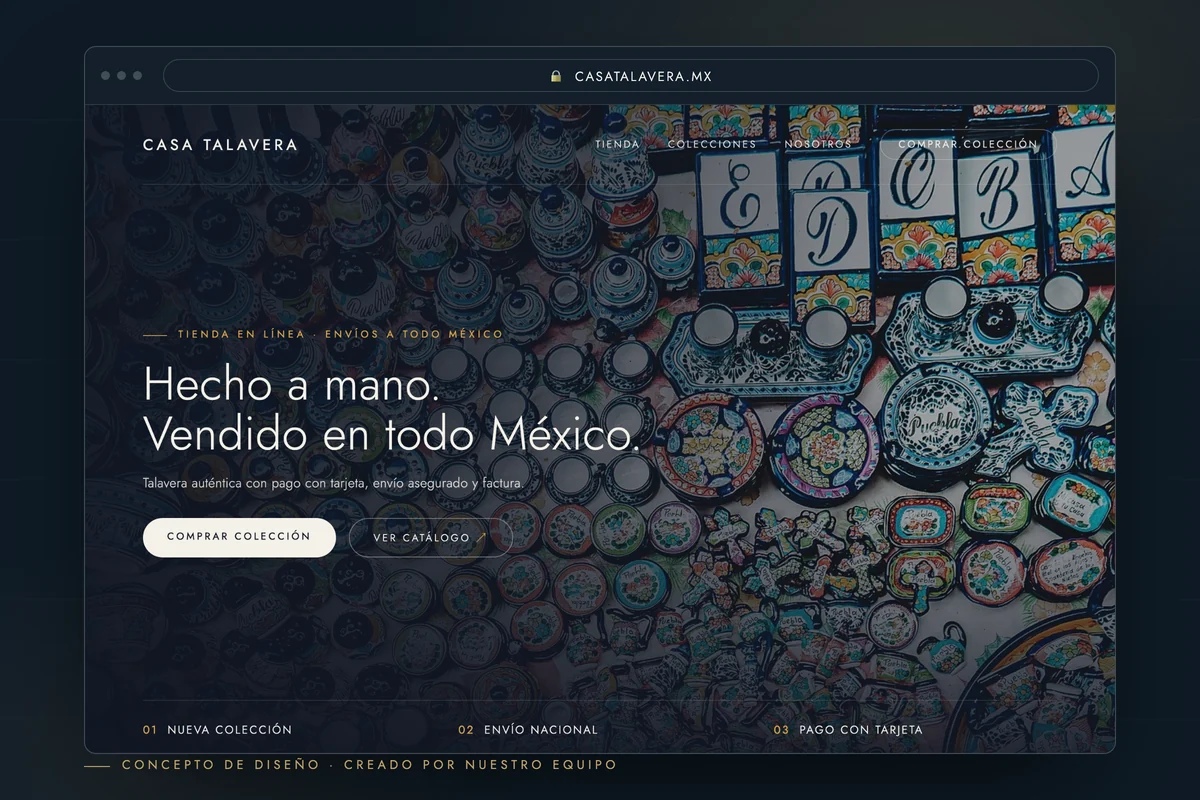Click the headline 'Vendido en todo México.'

392,434
